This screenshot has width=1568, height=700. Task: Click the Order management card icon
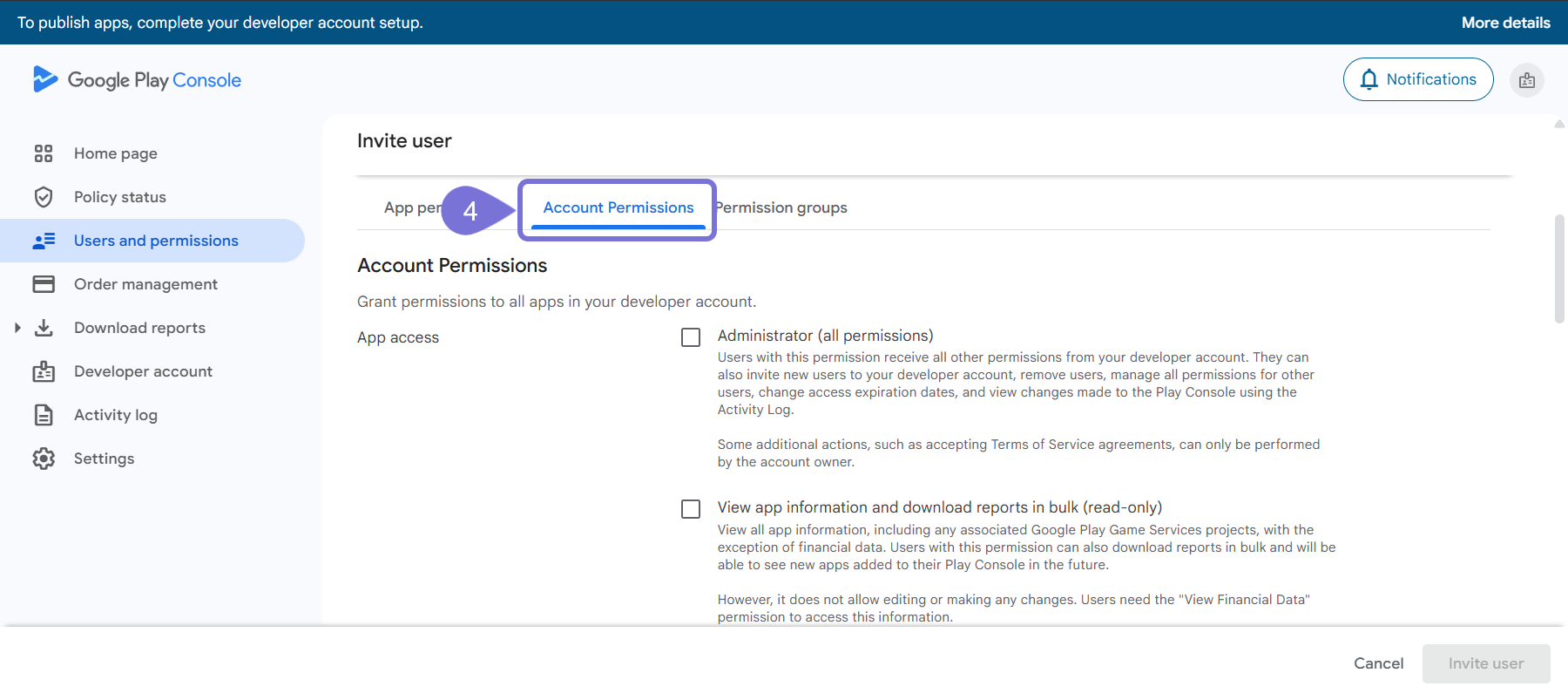(44, 284)
